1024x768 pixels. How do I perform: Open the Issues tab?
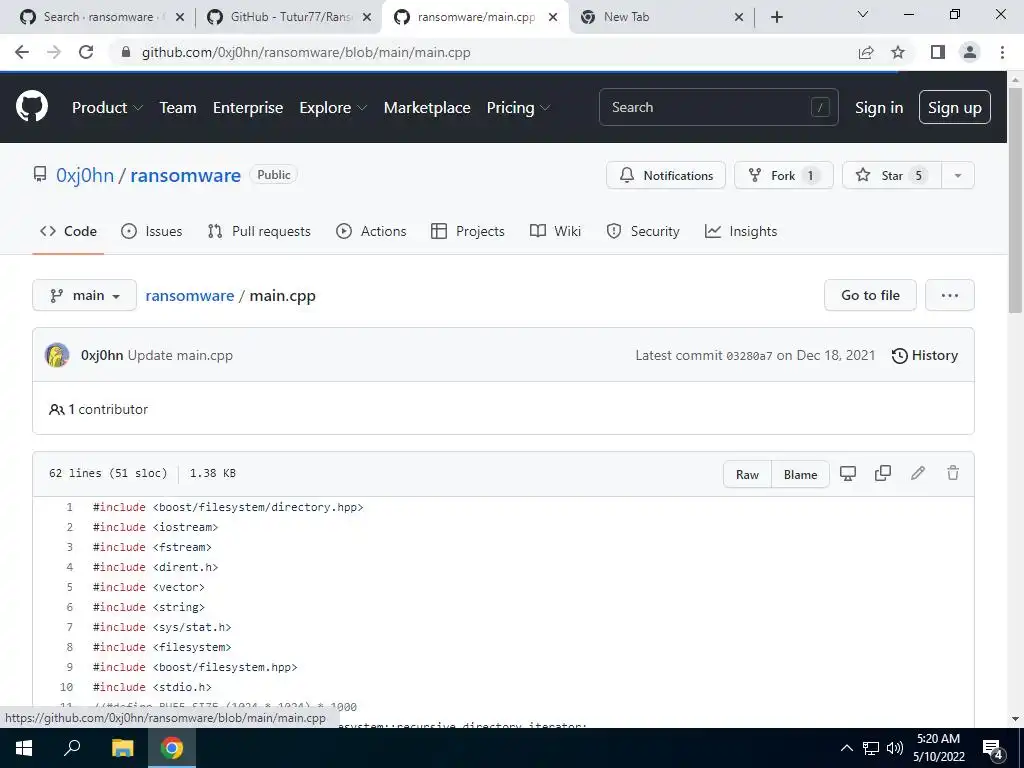pos(152,231)
